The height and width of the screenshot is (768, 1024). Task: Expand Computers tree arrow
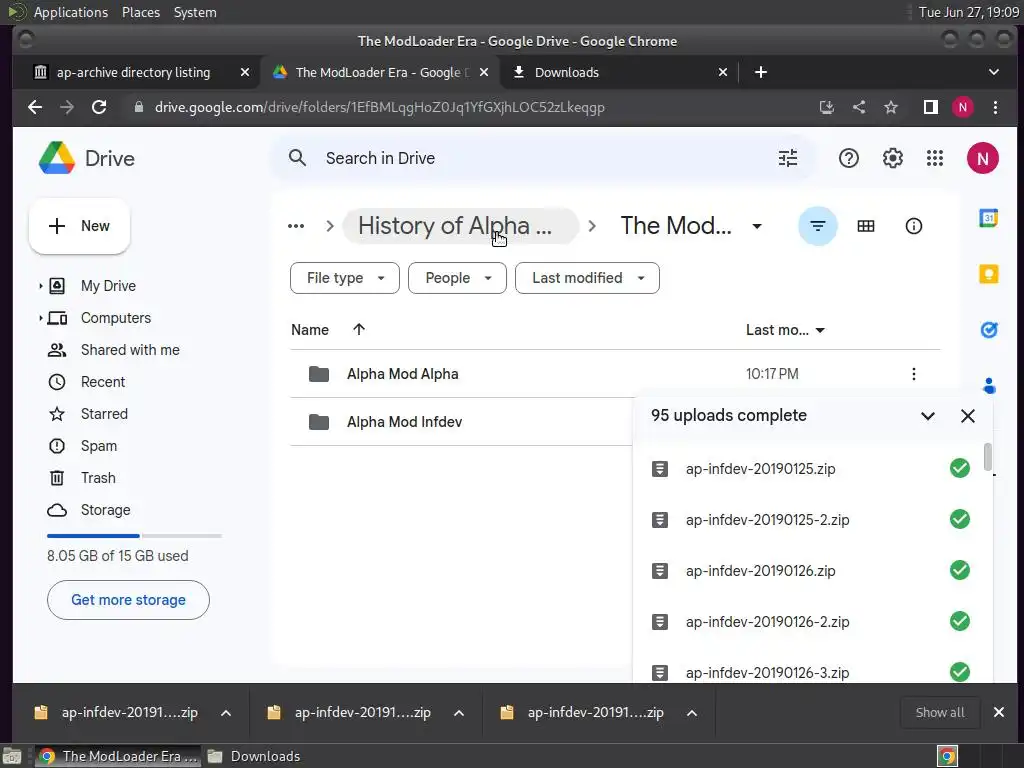pyautogui.click(x=40, y=318)
